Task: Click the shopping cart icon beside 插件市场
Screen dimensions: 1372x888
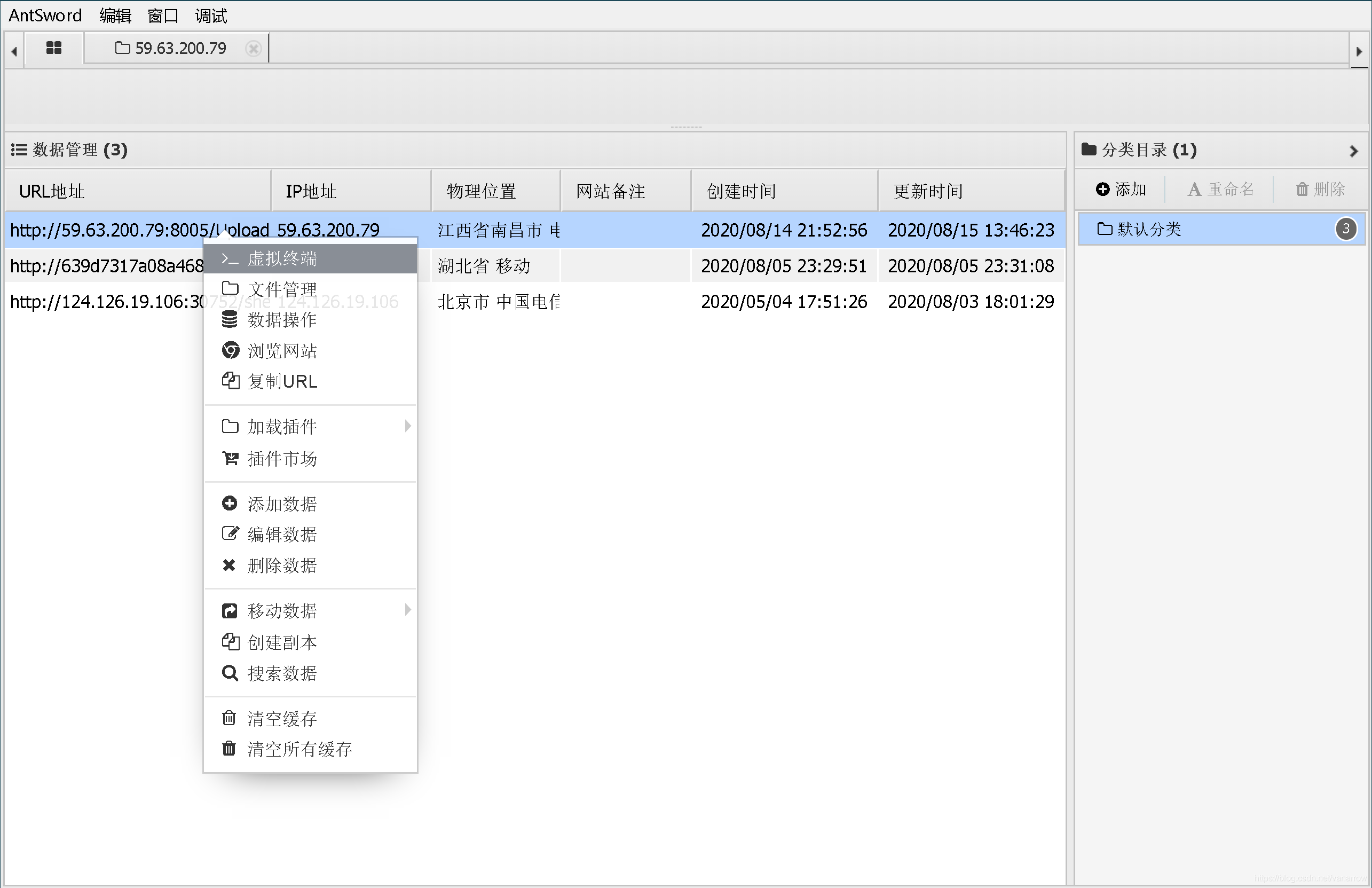Action: tap(230, 458)
